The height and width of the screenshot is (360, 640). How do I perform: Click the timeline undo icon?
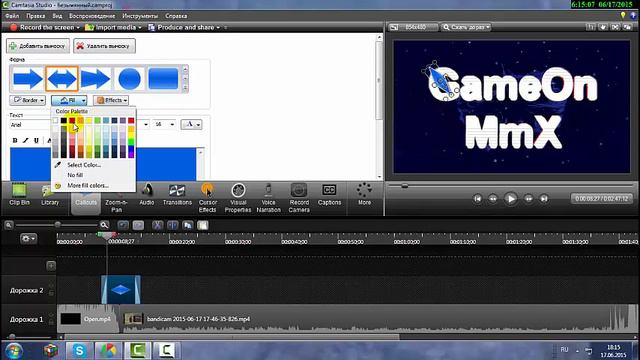pos(123,225)
